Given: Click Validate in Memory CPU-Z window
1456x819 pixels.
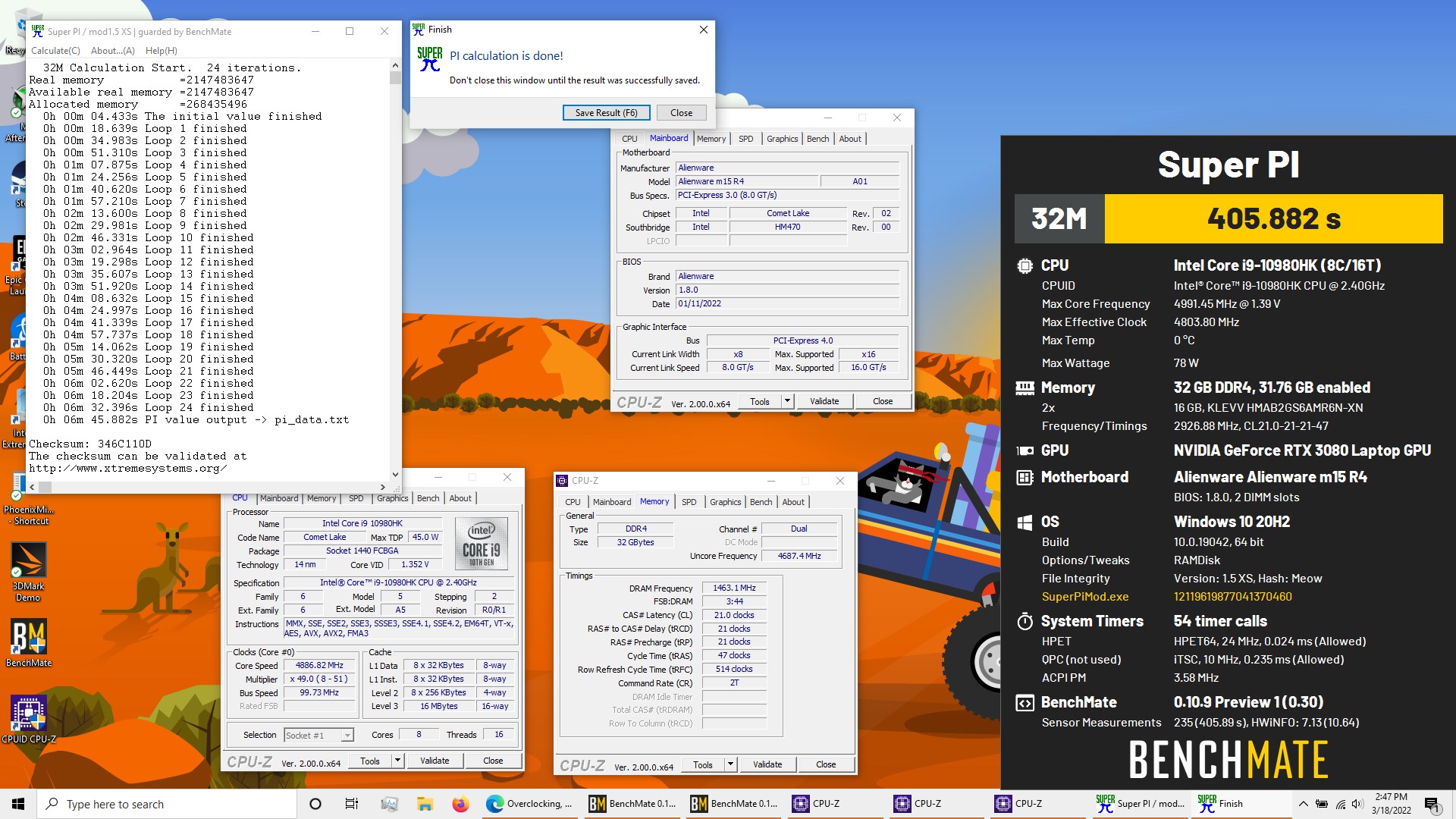Looking at the screenshot, I should click(767, 764).
